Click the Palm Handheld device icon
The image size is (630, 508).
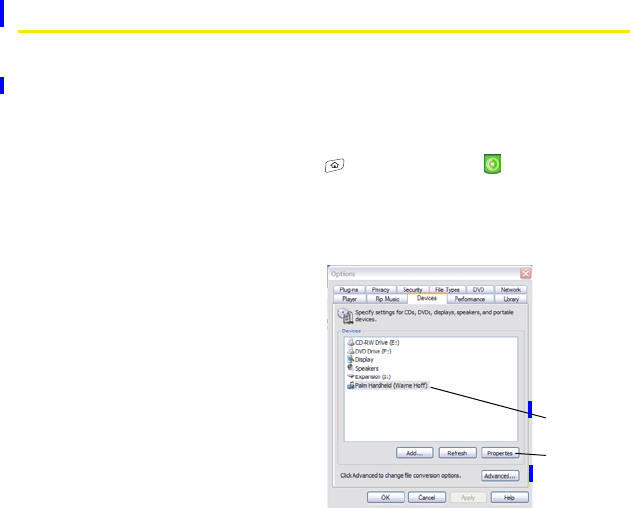point(351,385)
